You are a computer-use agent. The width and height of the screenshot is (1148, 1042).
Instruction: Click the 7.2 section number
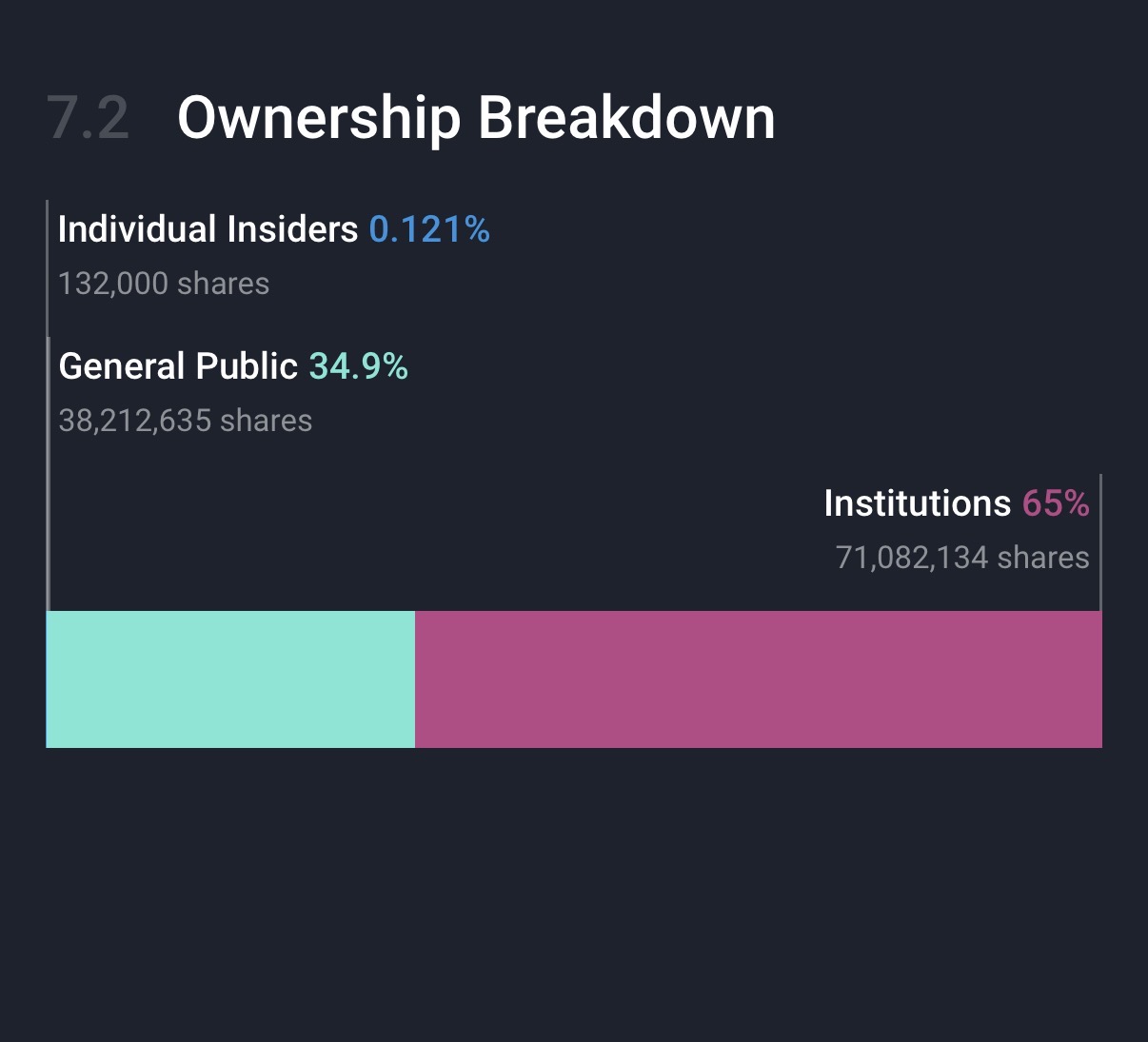88,119
